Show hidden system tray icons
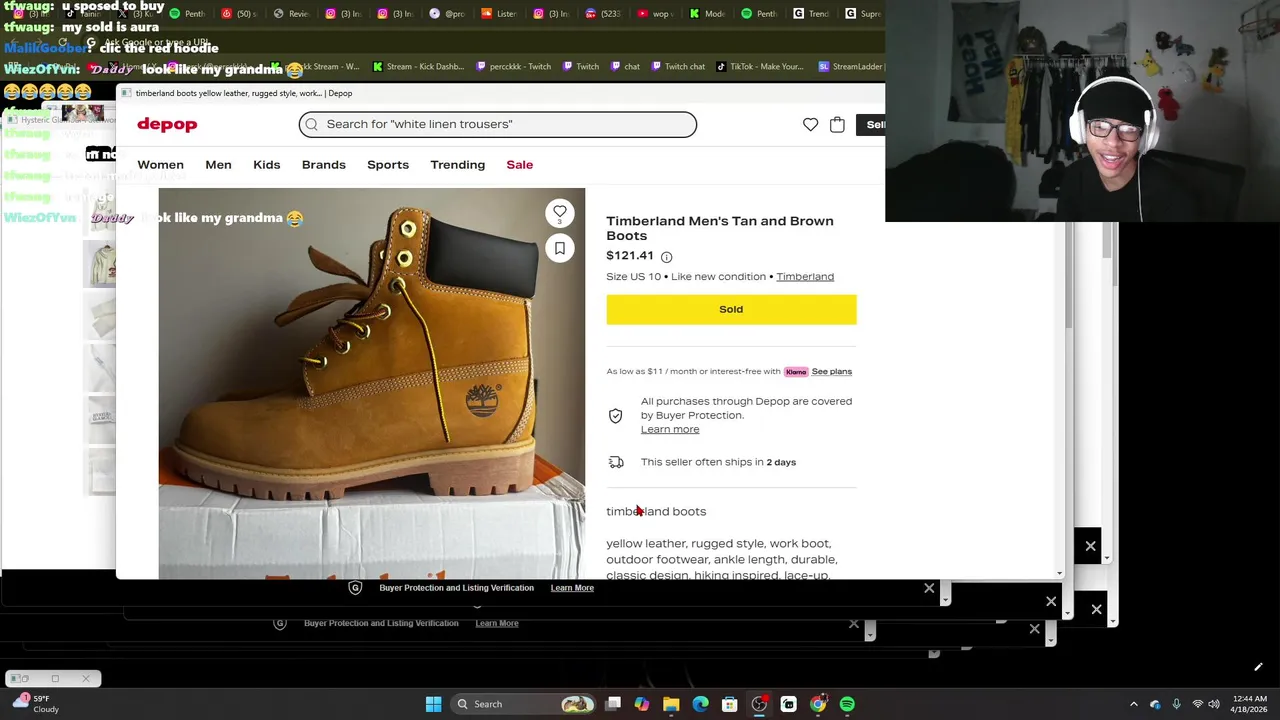Viewport: 1280px width, 720px height. click(x=1133, y=704)
